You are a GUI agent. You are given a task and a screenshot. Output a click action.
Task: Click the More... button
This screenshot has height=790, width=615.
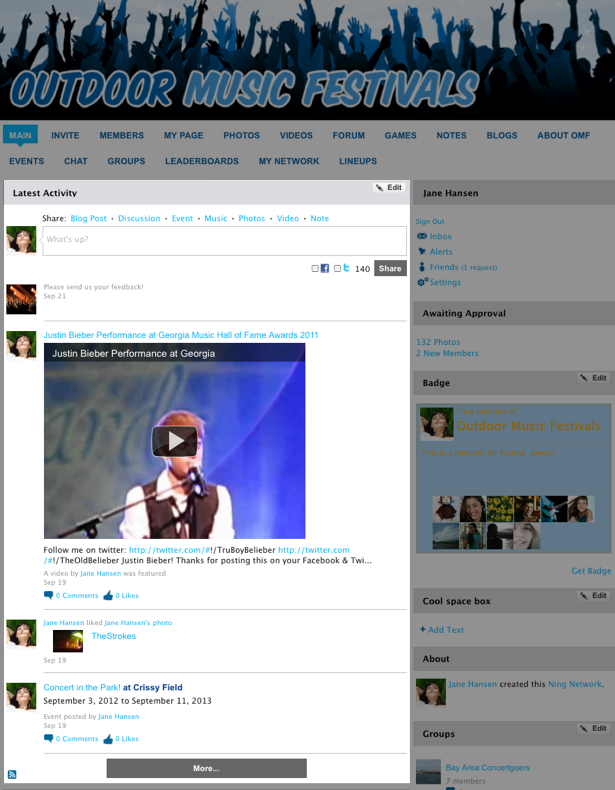tap(207, 768)
